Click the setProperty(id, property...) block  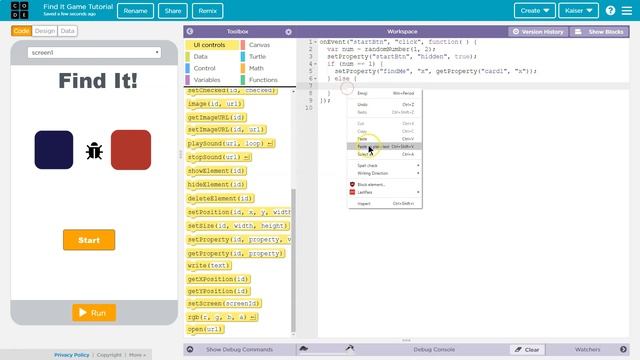click(x=239, y=240)
